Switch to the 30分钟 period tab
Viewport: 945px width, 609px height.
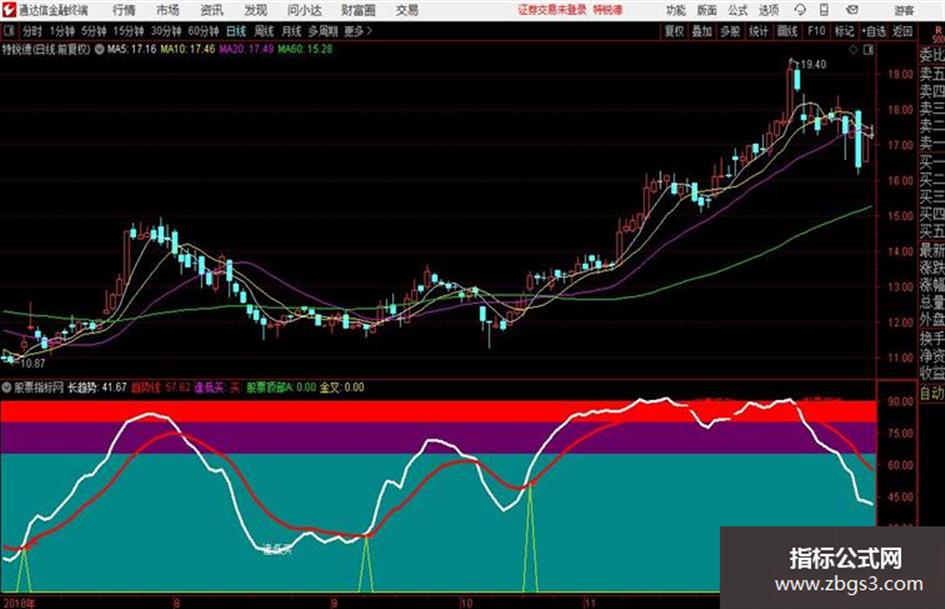tap(166, 31)
